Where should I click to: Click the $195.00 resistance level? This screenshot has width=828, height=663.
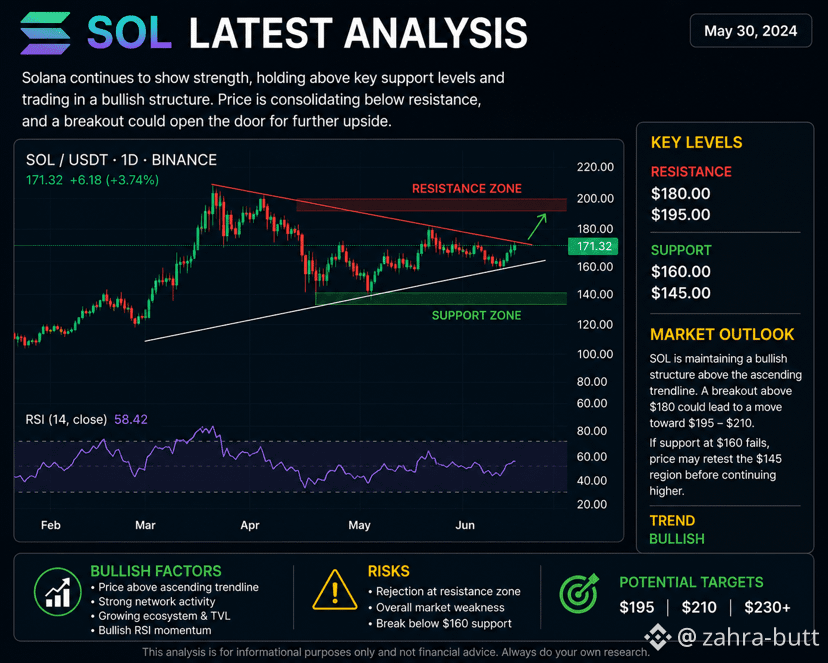pyautogui.click(x=681, y=215)
